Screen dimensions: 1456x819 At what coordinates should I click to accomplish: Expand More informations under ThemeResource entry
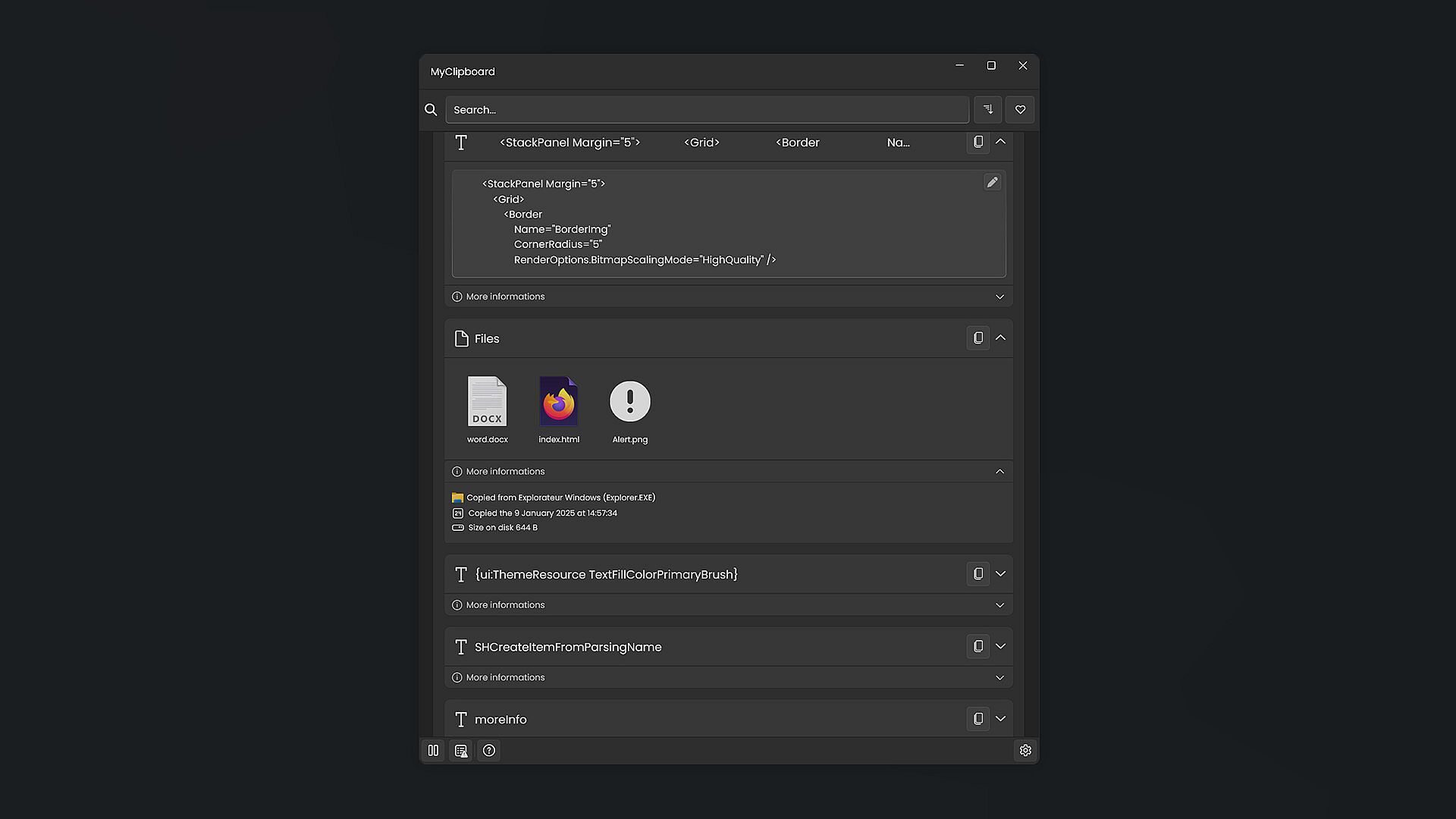click(x=999, y=605)
